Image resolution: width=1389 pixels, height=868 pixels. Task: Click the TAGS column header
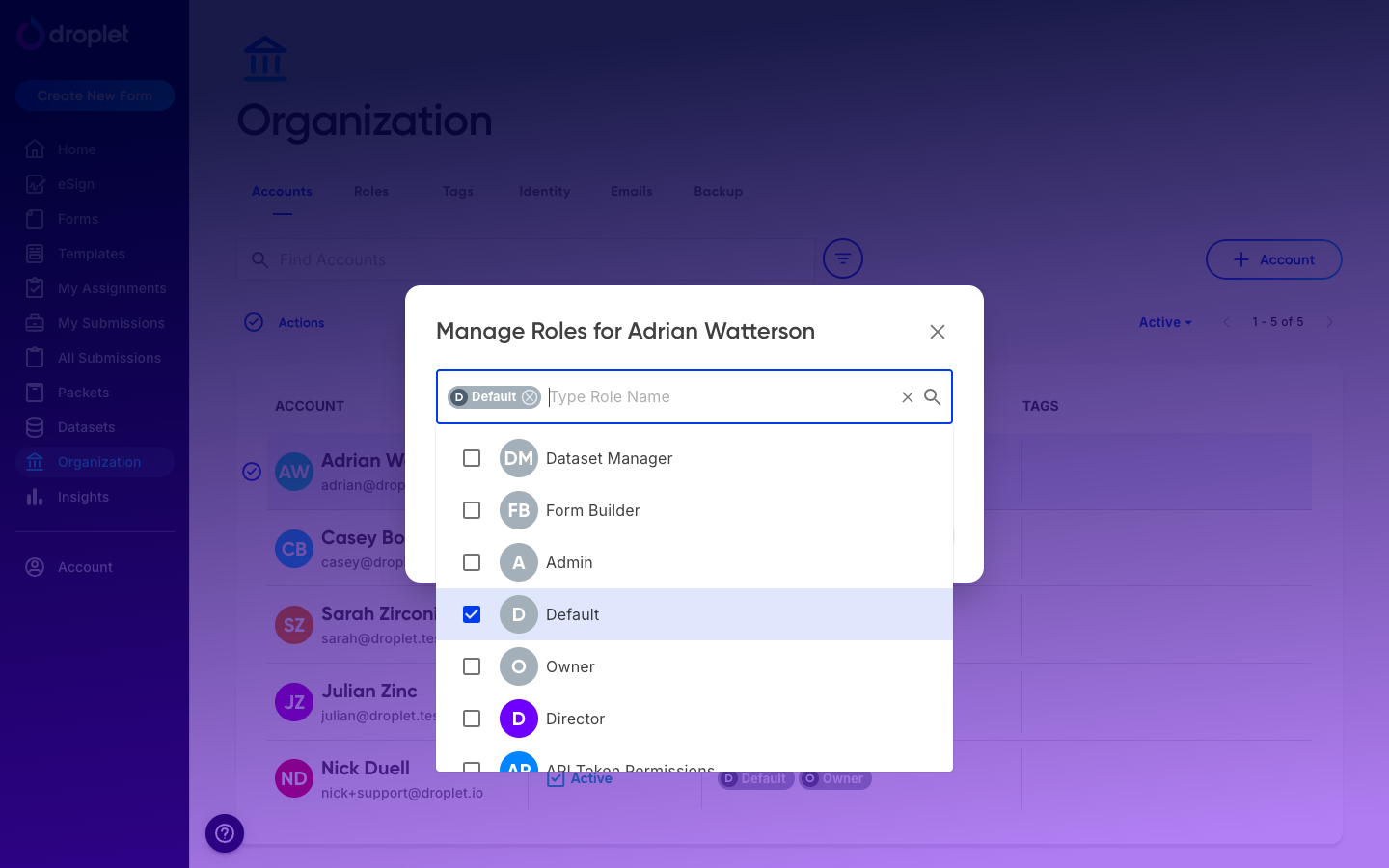[1041, 406]
